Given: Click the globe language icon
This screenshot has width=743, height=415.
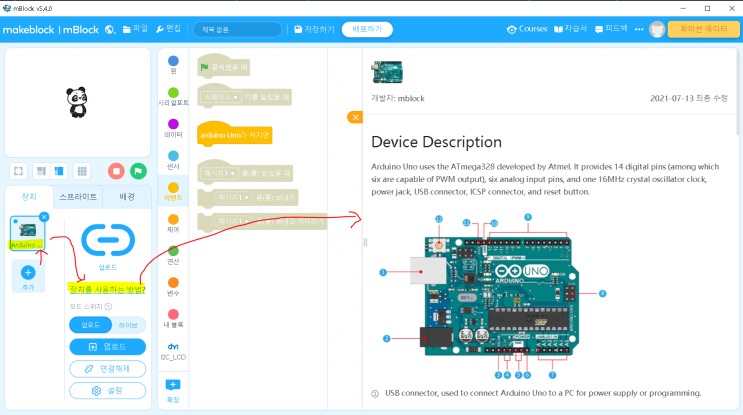Looking at the screenshot, I should (110, 29).
